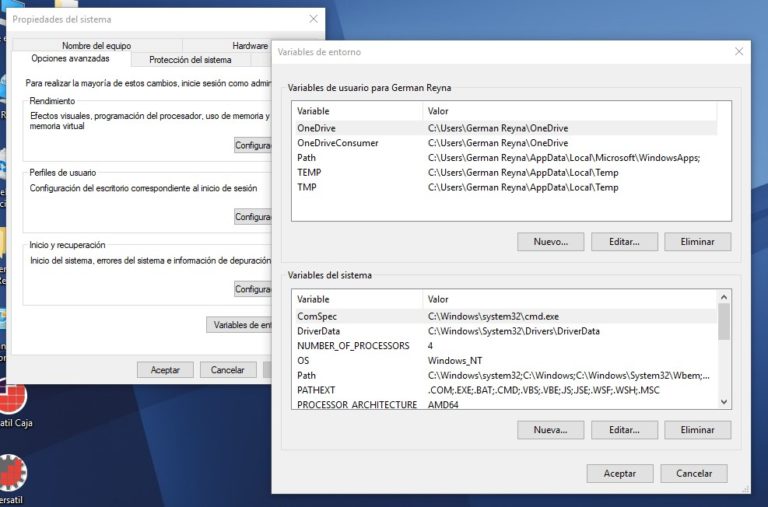
Task: Close the Propiedades del sistema window
Action: [x=313, y=18]
